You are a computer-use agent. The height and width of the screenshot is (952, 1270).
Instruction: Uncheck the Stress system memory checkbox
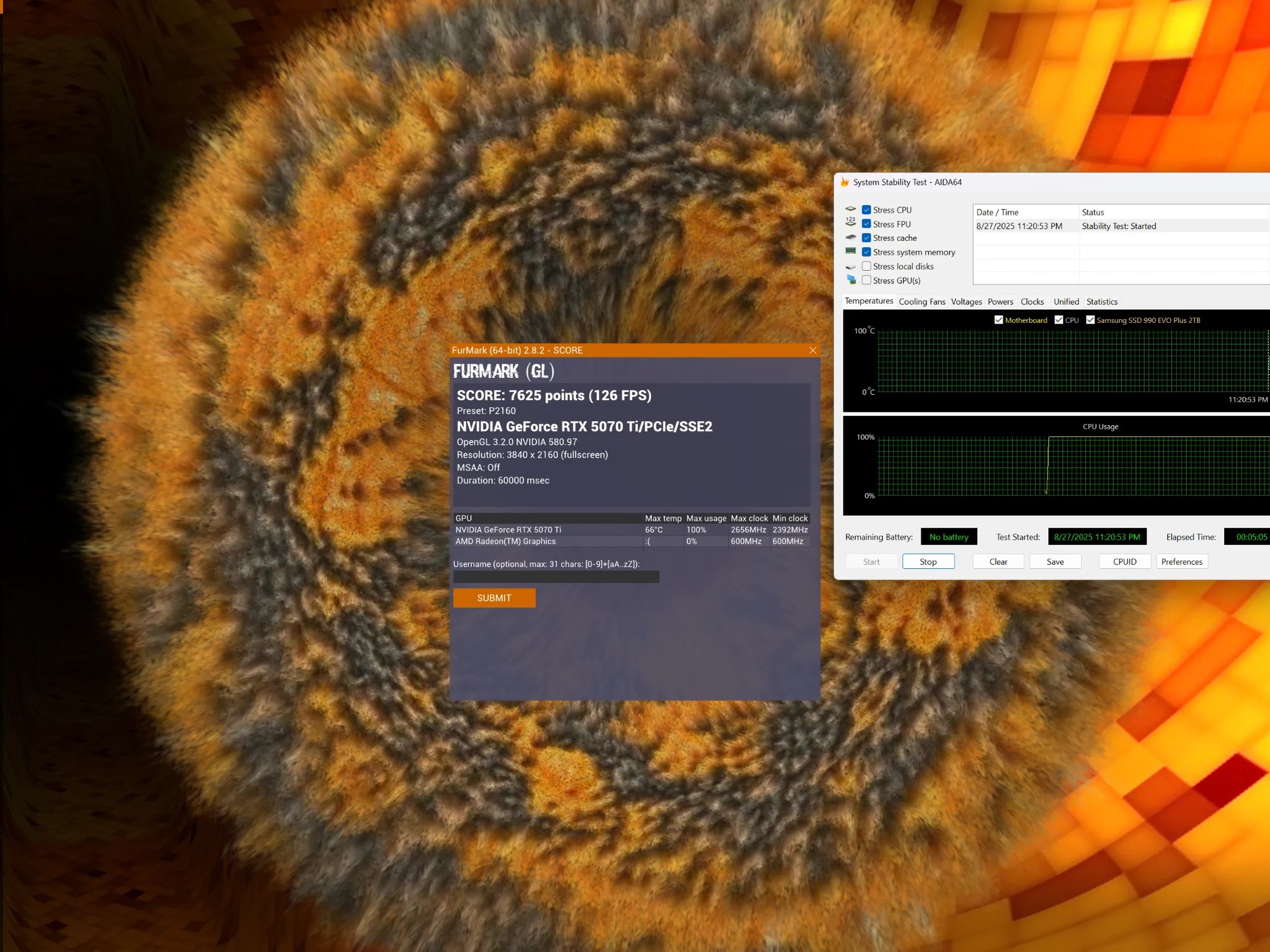tap(866, 252)
